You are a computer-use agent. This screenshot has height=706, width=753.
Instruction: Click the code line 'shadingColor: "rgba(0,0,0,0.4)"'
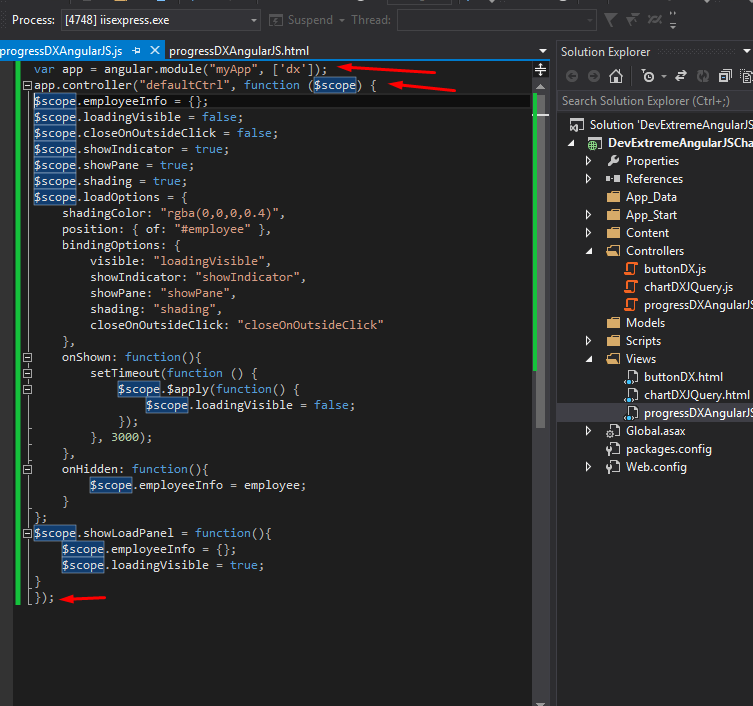point(173,213)
